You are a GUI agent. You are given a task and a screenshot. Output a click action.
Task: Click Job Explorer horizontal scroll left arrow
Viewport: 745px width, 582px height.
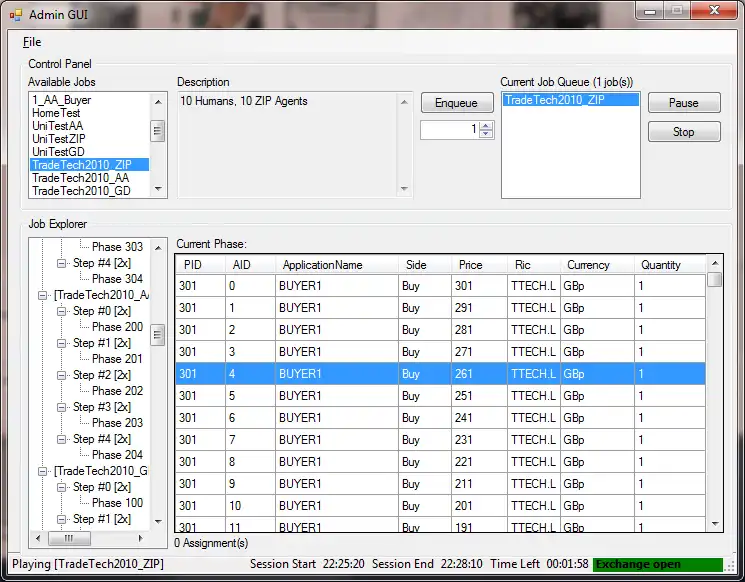coord(38,538)
